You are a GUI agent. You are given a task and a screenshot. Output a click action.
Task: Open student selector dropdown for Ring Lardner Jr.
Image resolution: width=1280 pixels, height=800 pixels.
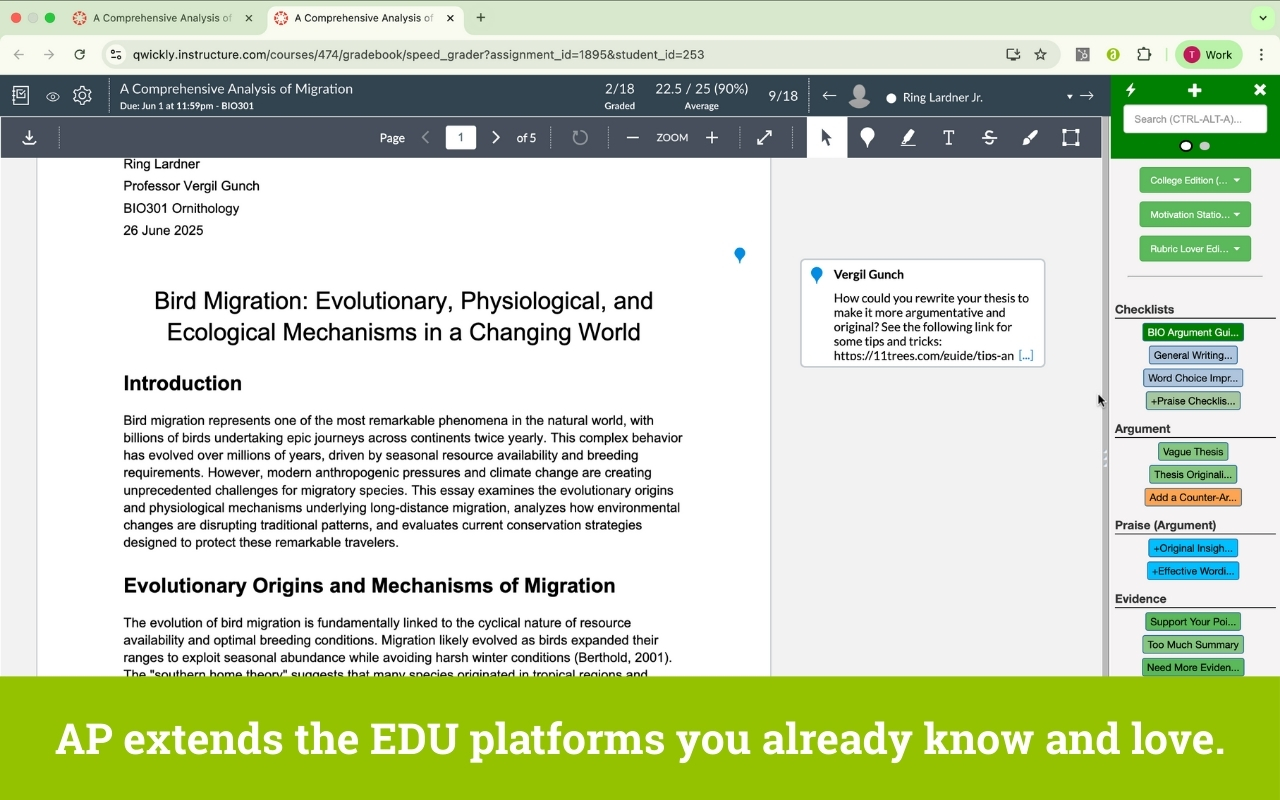point(1069,97)
